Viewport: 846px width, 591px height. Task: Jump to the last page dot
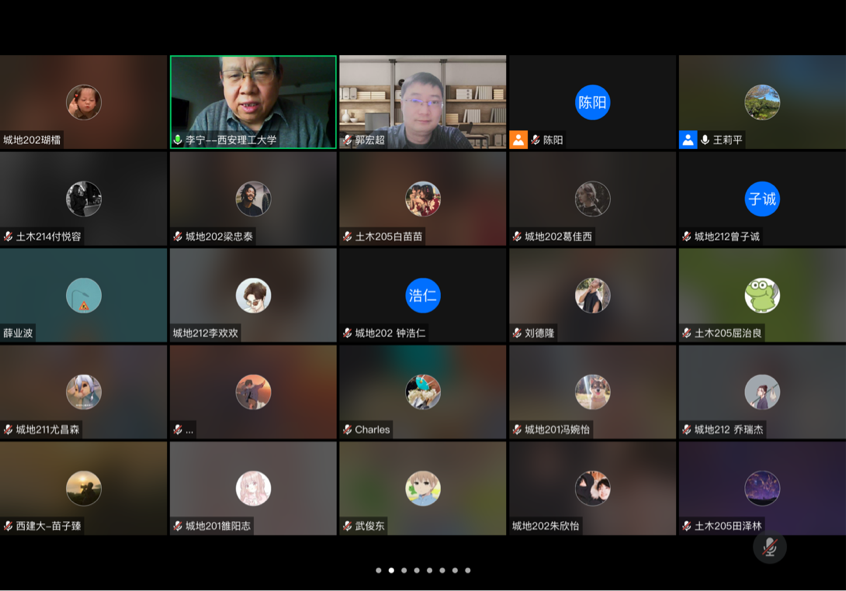tap(467, 570)
